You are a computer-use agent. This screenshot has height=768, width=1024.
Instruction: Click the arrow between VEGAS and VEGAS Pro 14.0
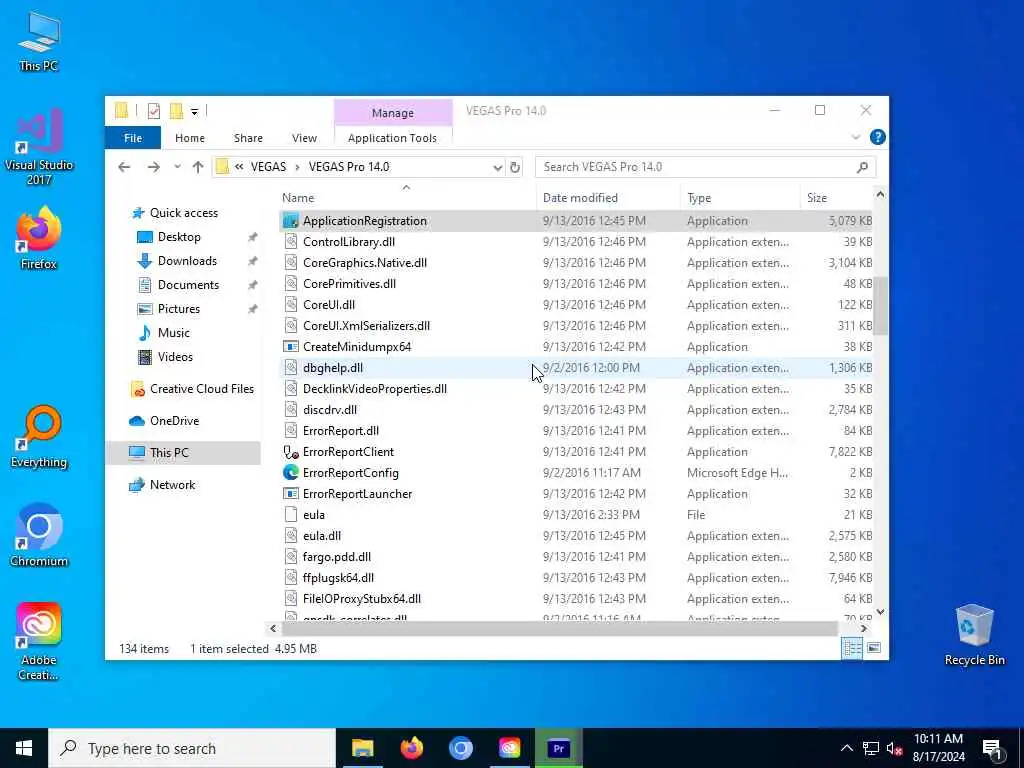297,167
